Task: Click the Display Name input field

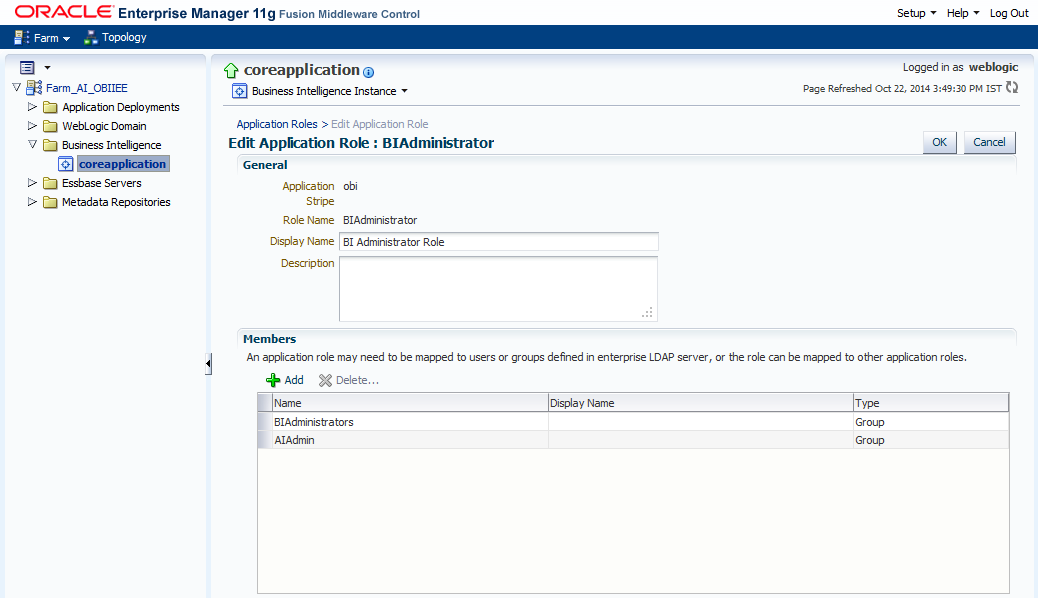Action: [x=498, y=242]
